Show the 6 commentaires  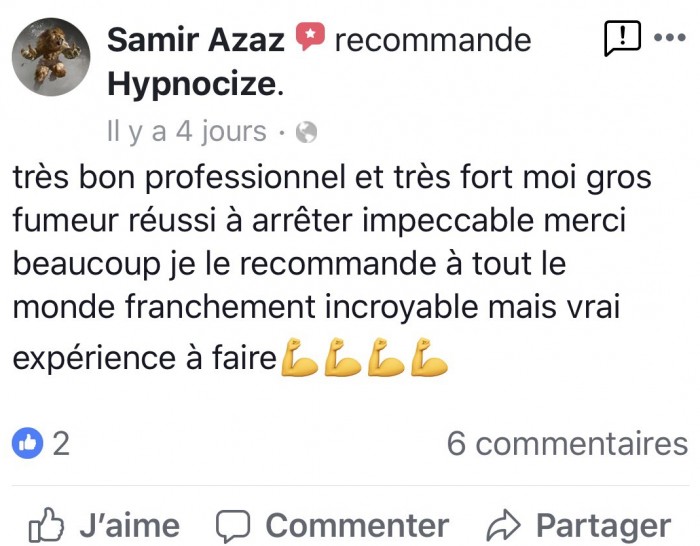(x=567, y=444)
